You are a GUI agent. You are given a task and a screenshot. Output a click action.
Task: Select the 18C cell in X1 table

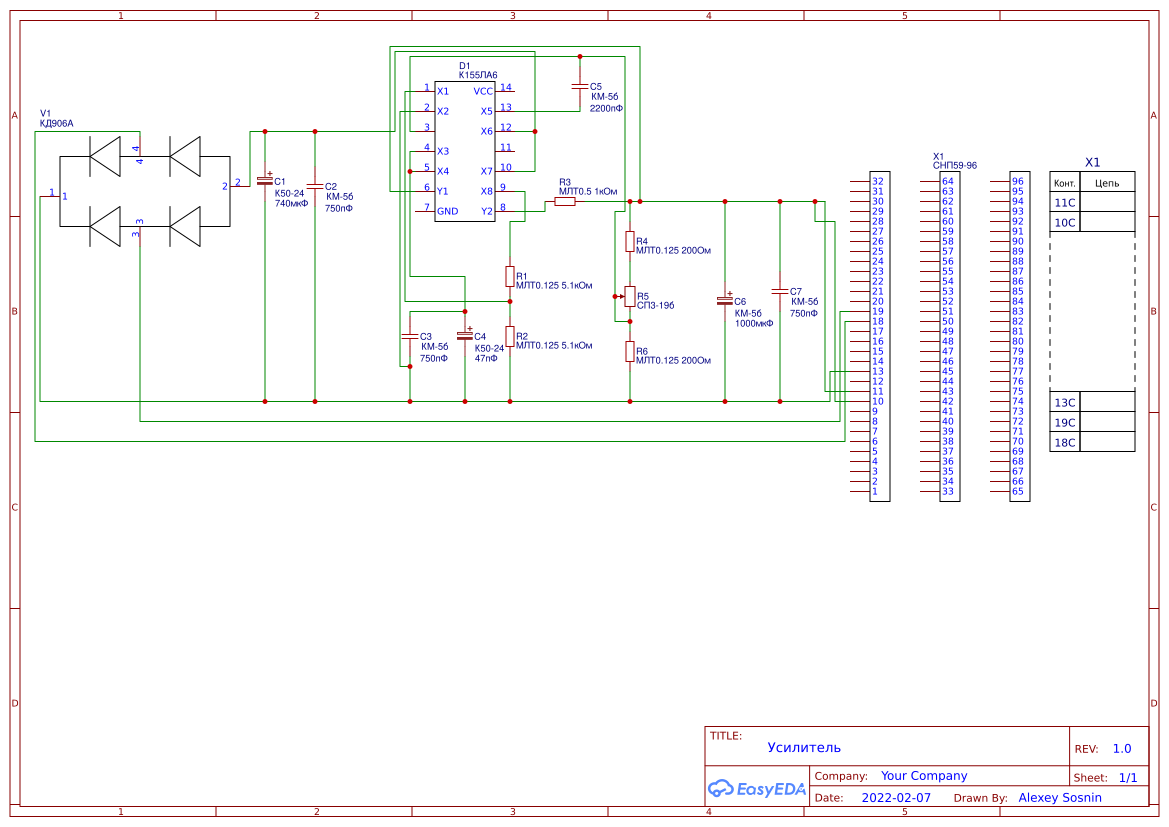(x=1065, y=442)
